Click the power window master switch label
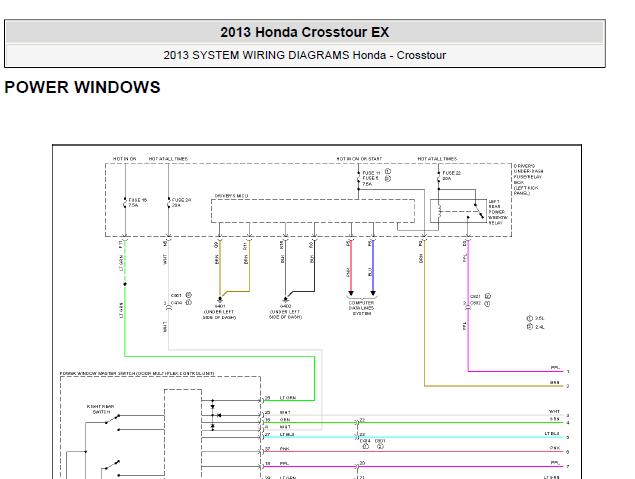635x479 pixels. point(137,373)
